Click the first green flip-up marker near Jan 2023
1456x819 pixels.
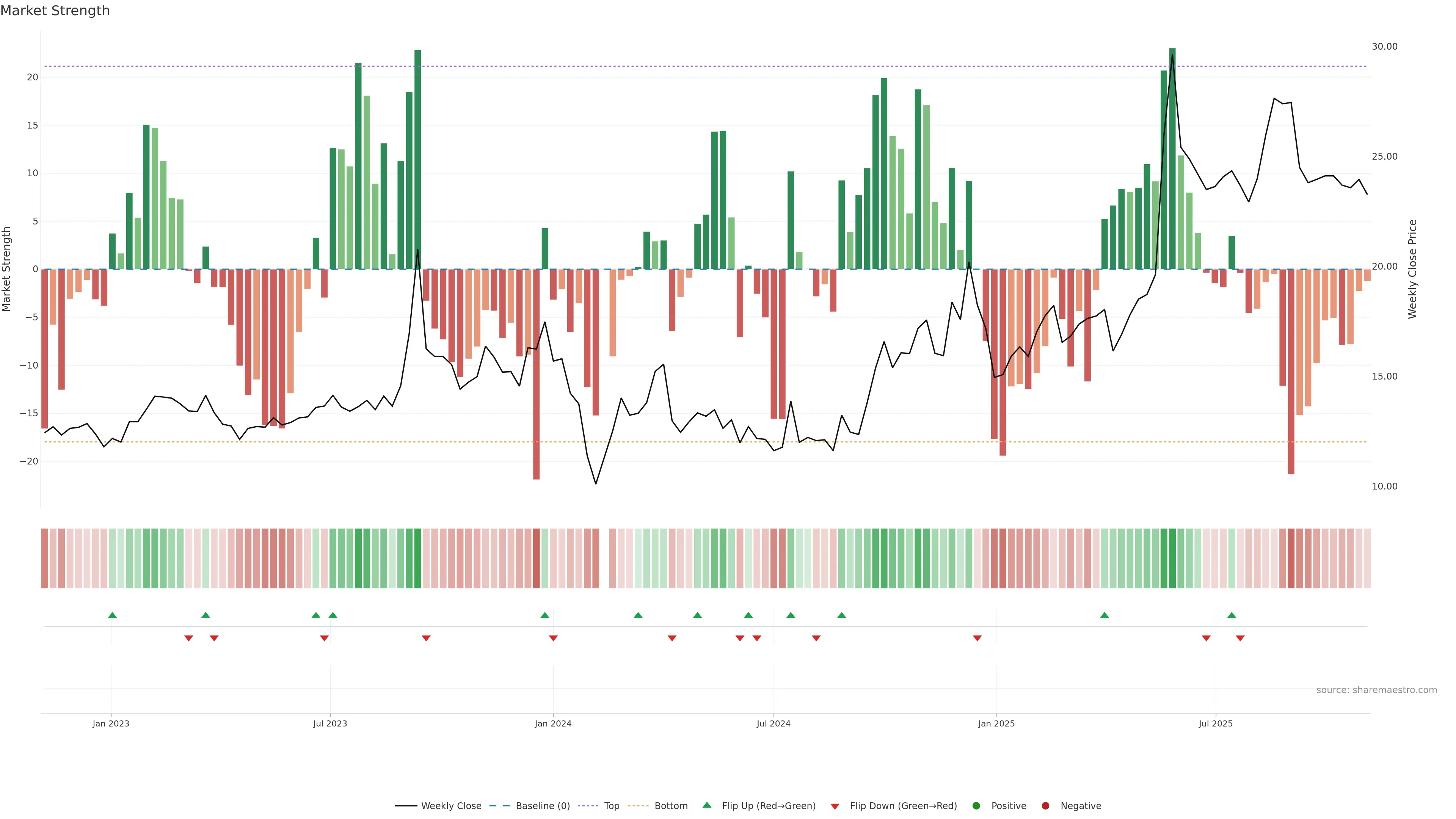tap(113, 615)
